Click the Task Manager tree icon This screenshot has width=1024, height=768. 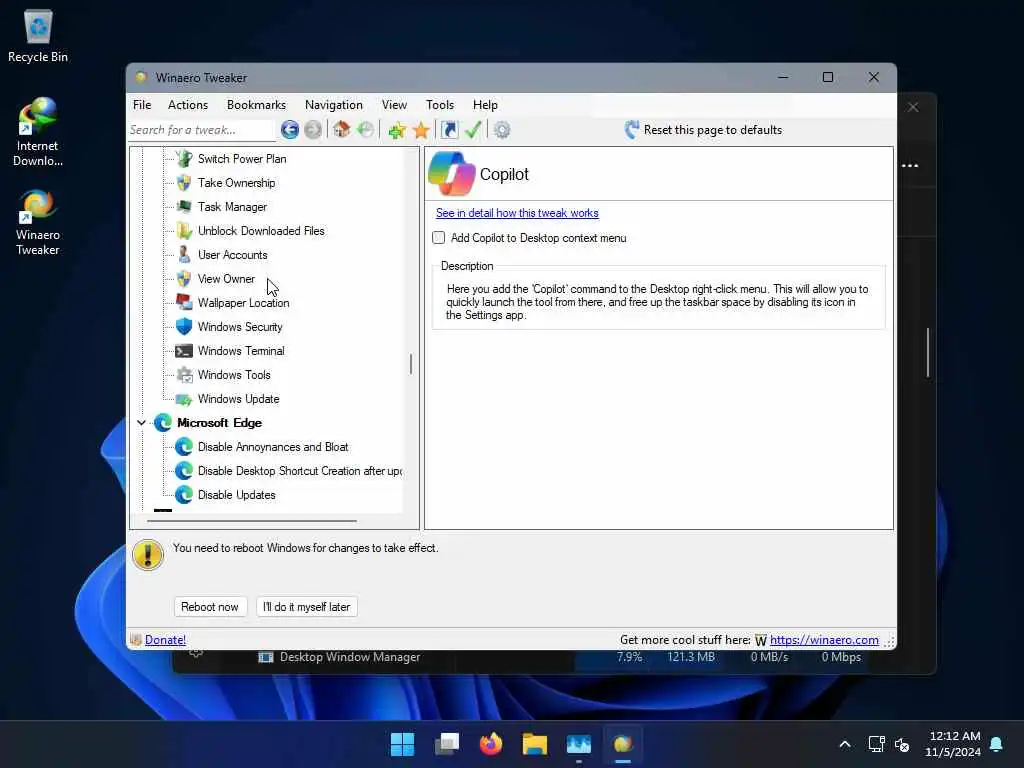point(184,207)
